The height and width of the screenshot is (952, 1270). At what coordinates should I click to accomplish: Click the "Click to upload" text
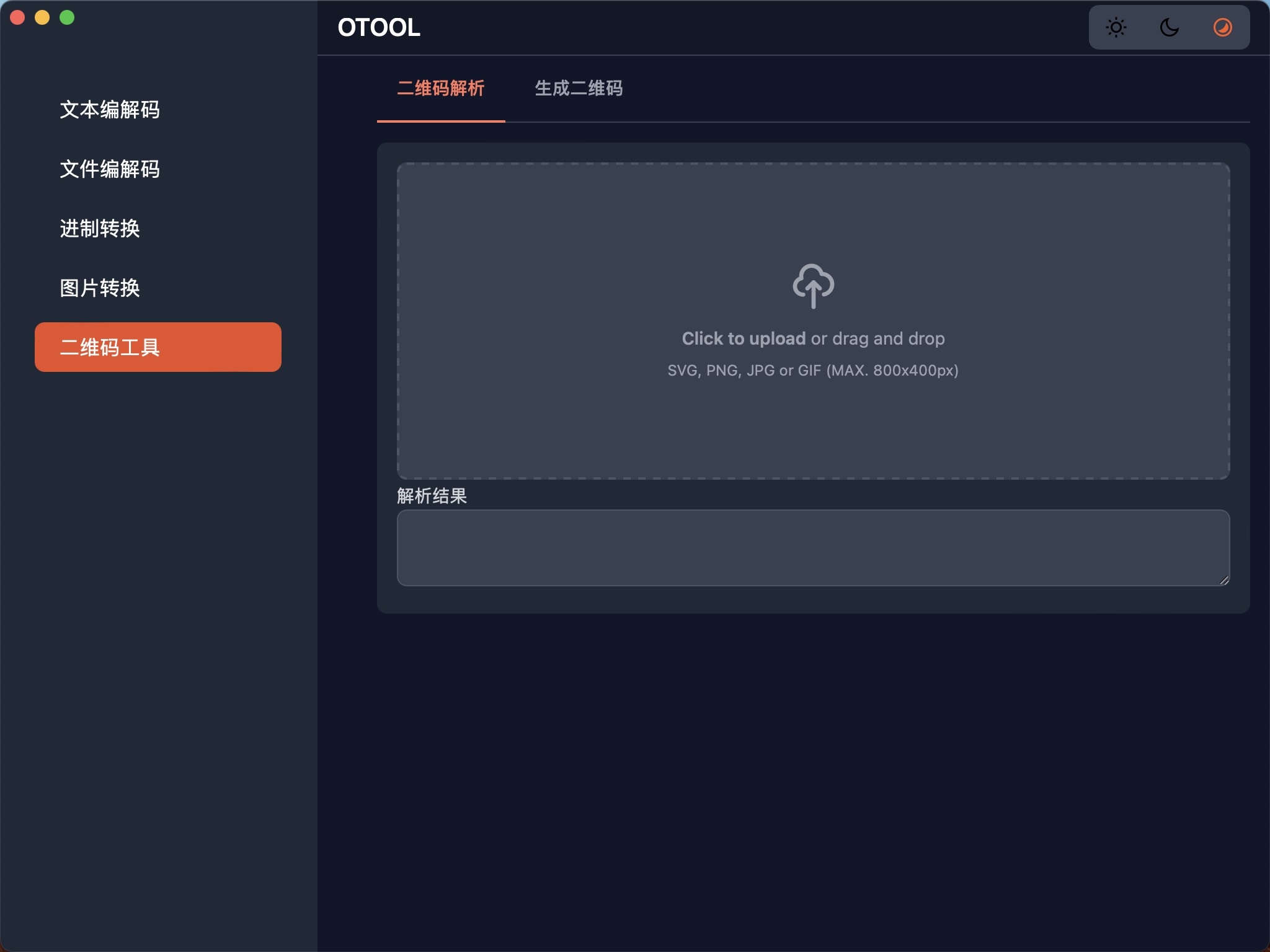click(x=743, y=338)
